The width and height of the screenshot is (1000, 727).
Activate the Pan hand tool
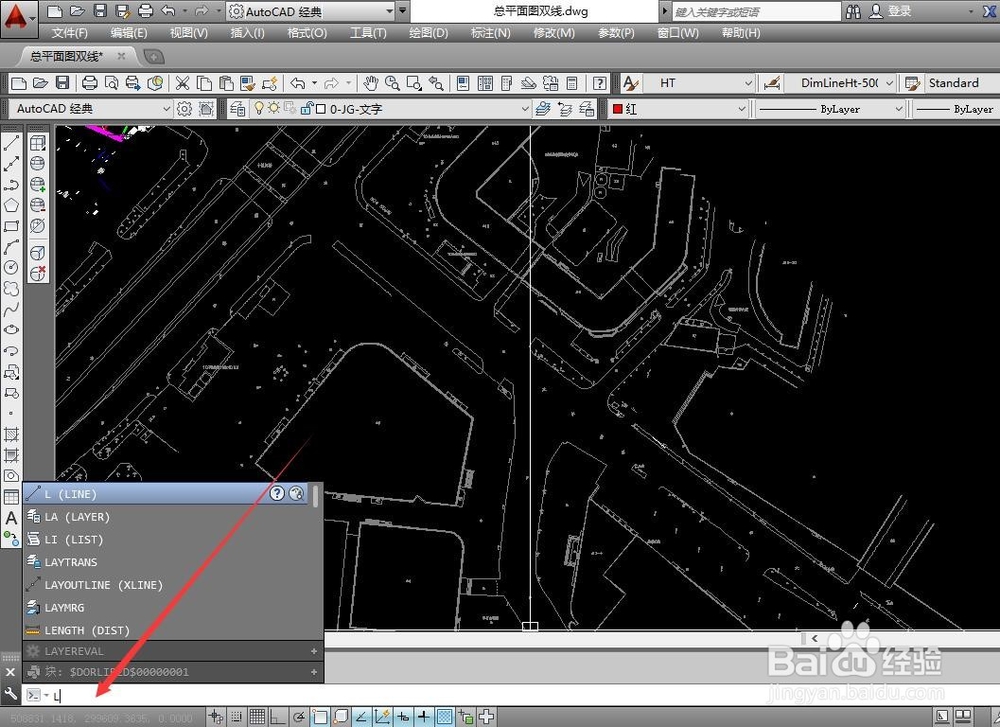coord(371,83)
